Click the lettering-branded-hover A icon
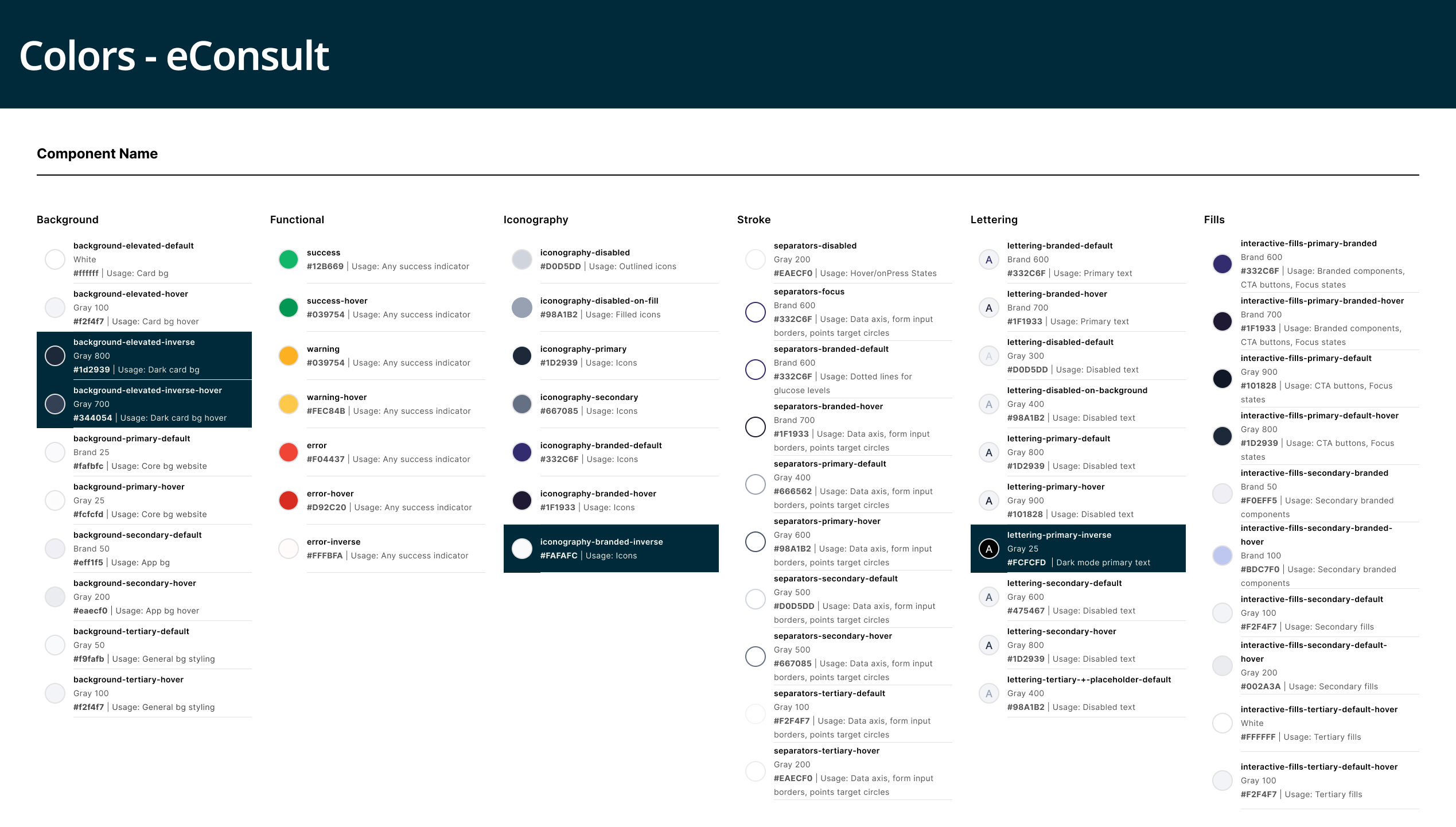The height and width of the screenshot is (827, 1456). (989, 308)
